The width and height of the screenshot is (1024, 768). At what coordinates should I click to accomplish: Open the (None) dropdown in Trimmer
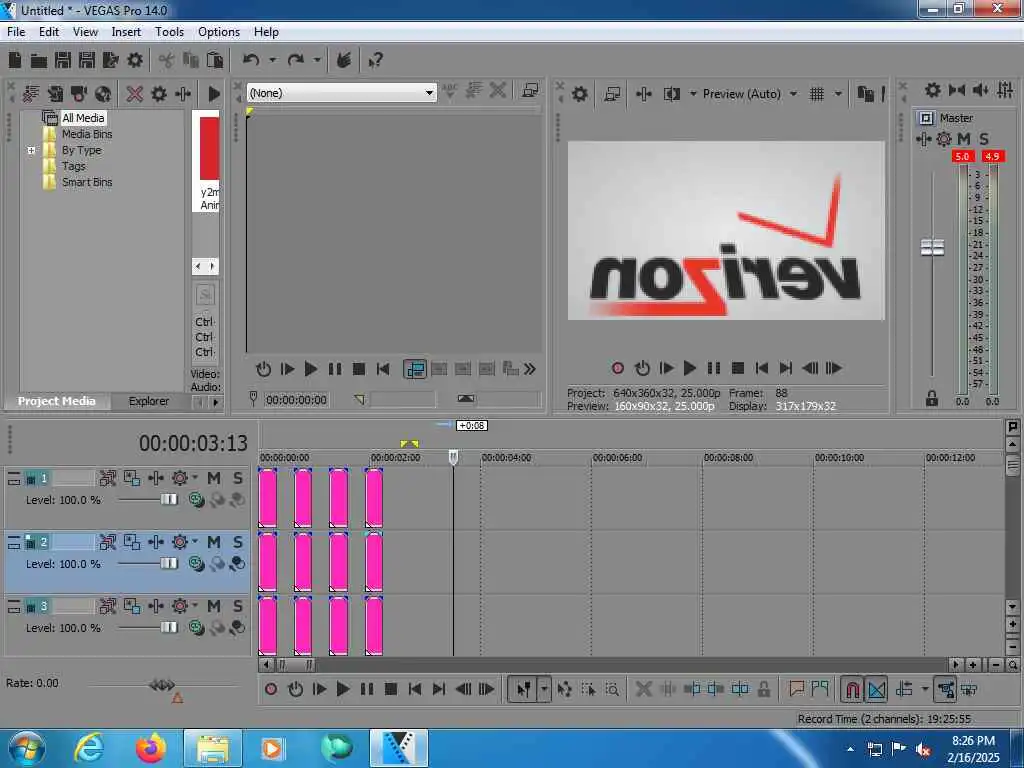[x=428, y=93]
